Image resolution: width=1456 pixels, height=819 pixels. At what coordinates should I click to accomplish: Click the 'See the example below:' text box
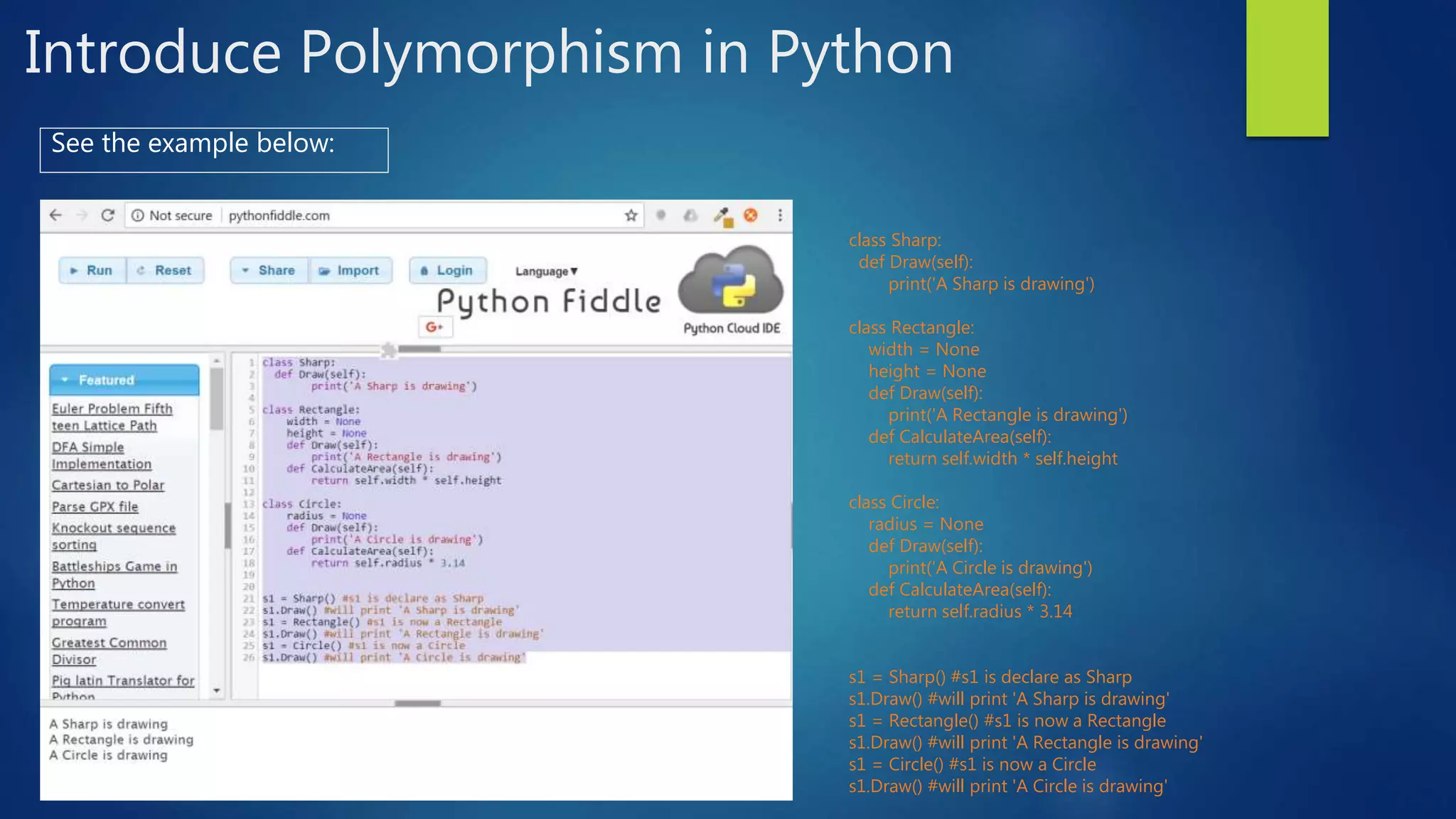214,150
